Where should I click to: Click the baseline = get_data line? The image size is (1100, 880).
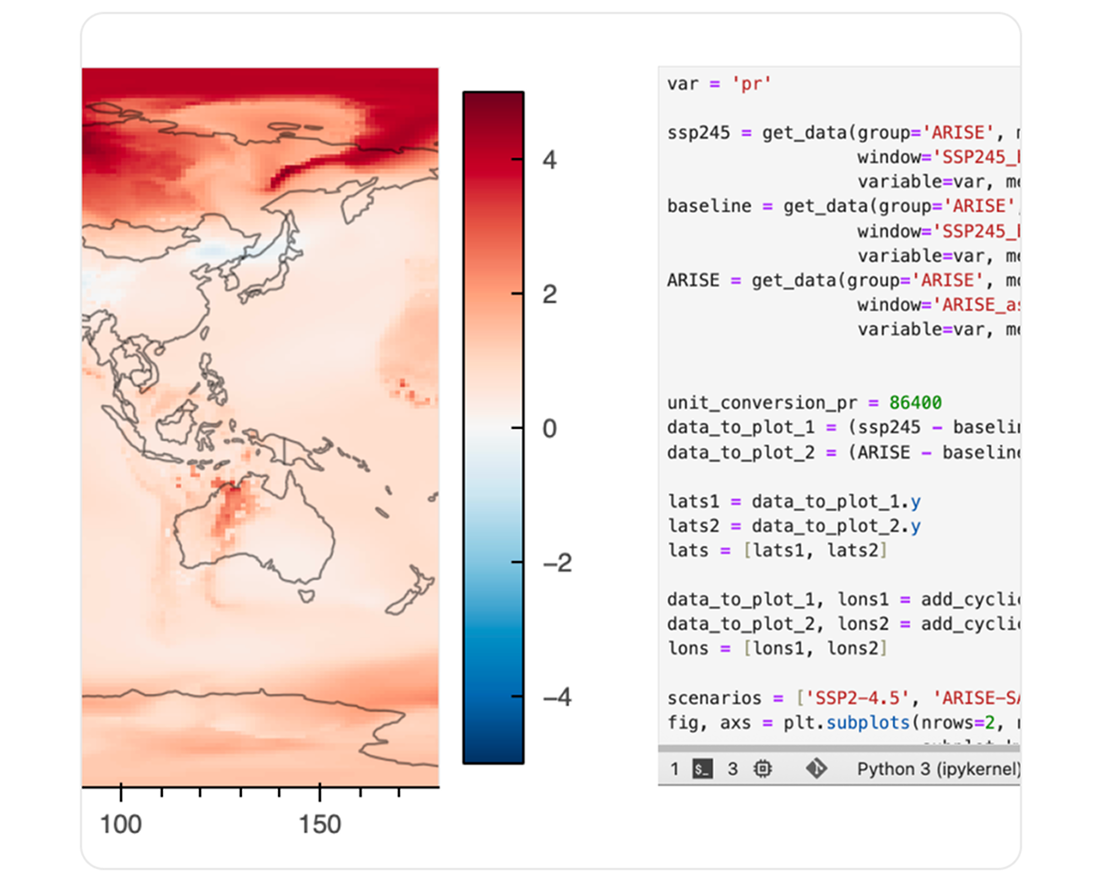tap(840, 206)
